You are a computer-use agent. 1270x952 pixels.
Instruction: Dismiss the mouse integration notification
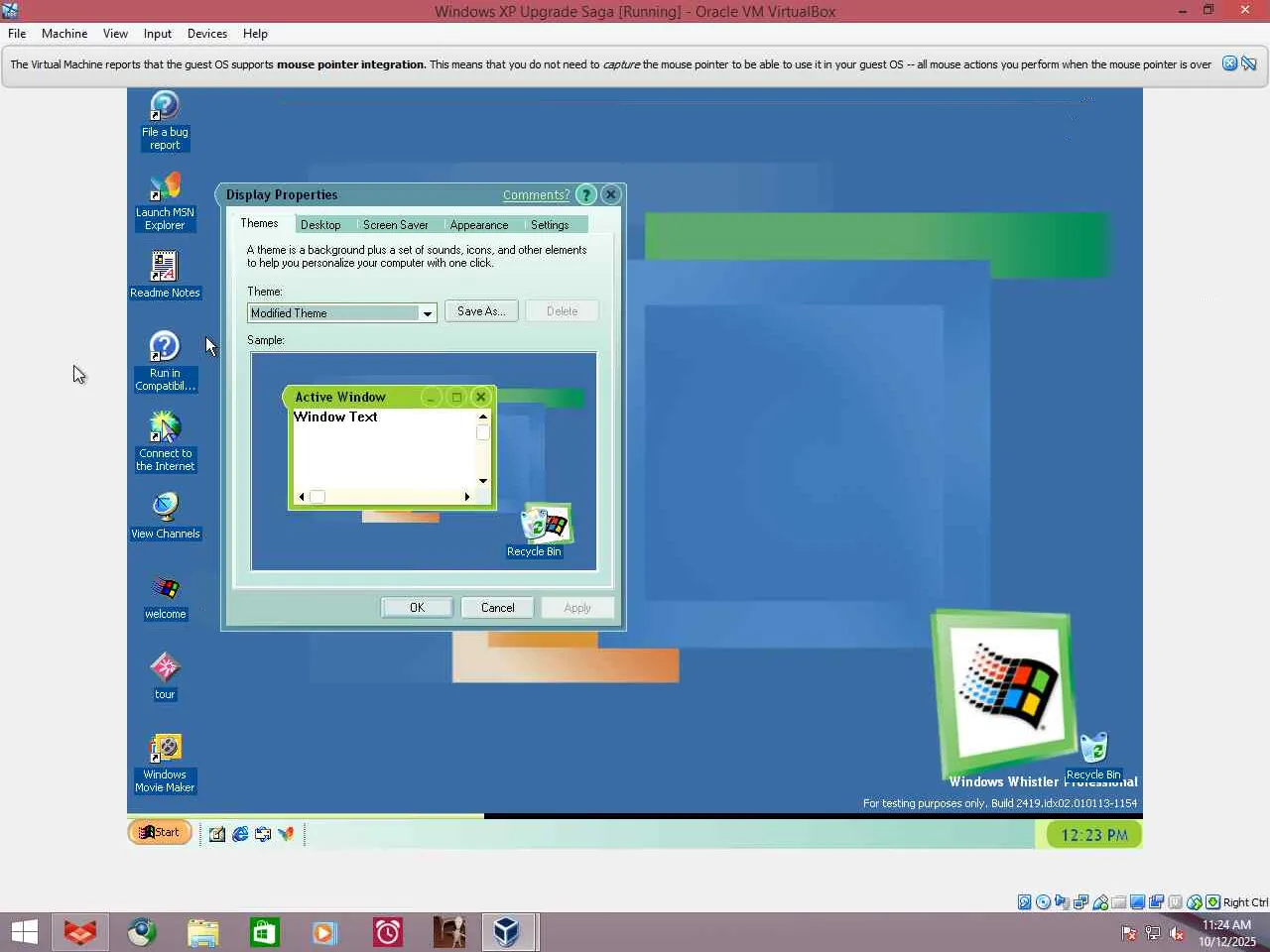coord(1230,63)
